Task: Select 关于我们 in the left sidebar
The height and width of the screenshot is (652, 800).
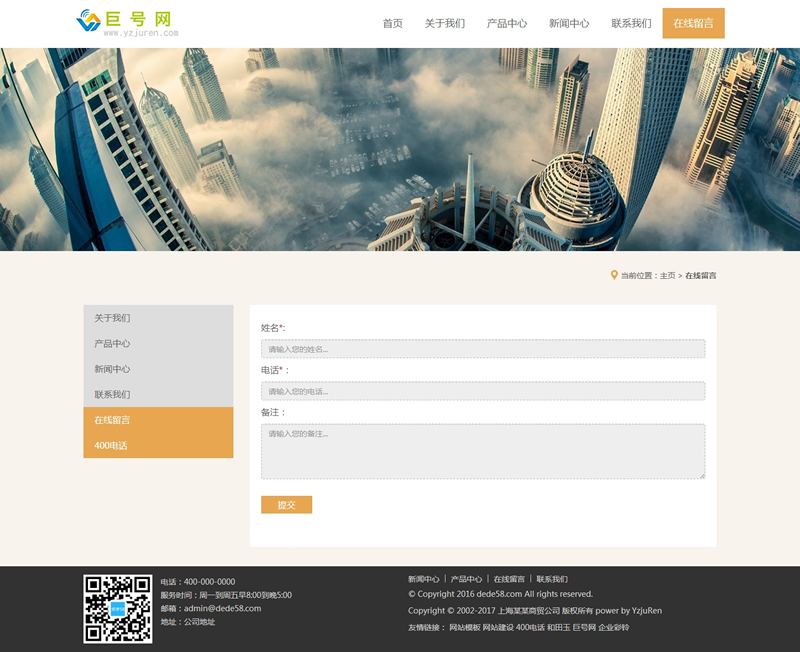Action: click(x=112, y=318)
